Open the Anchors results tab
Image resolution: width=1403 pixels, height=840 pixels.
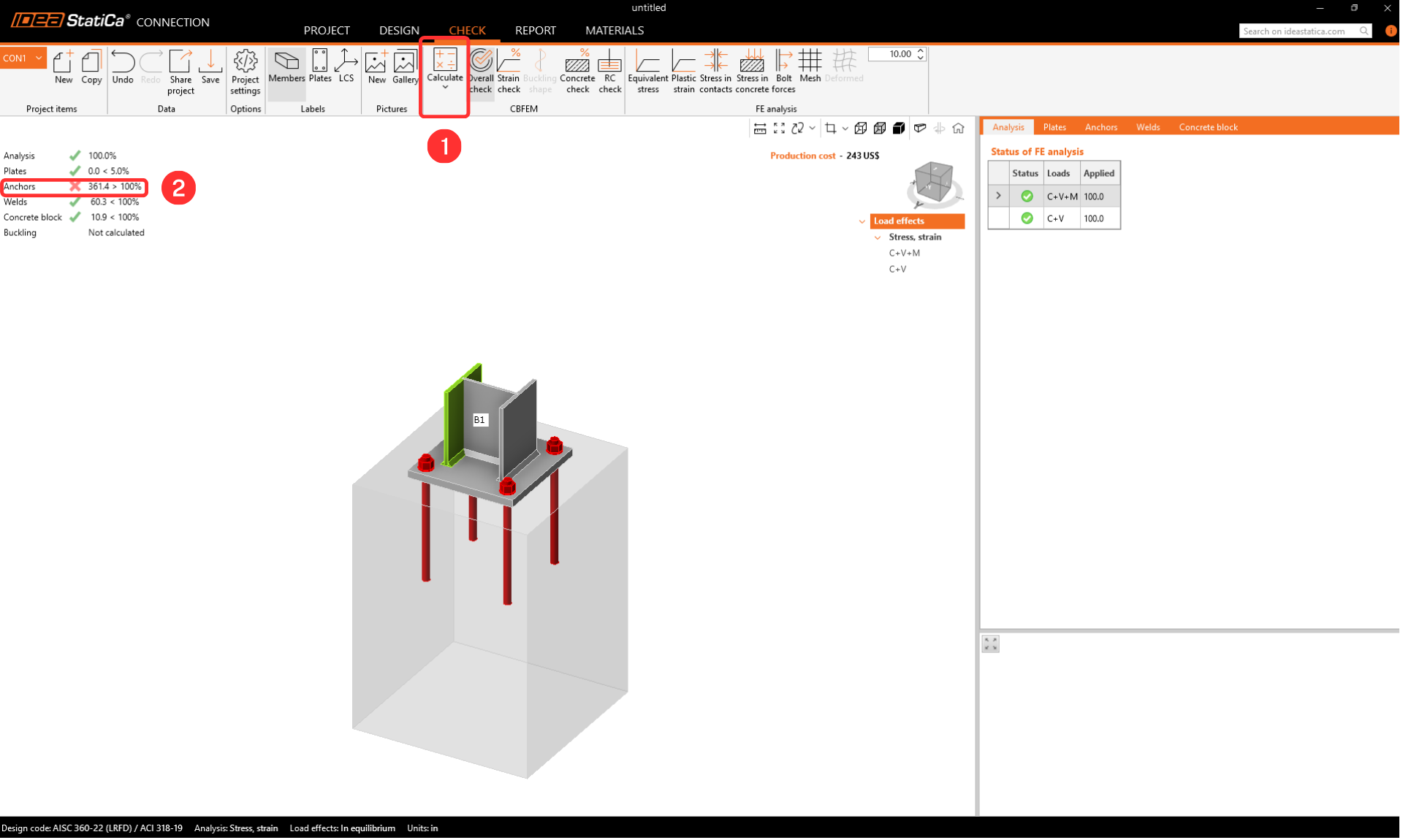(x=1100, y=127)
